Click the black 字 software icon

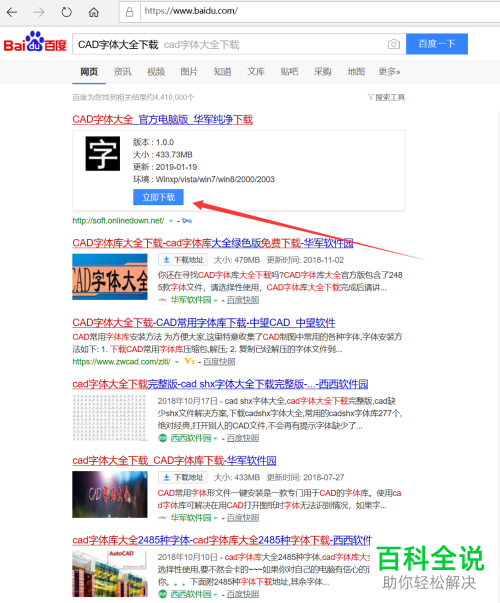pyautogui.click(x=103, y=153)
